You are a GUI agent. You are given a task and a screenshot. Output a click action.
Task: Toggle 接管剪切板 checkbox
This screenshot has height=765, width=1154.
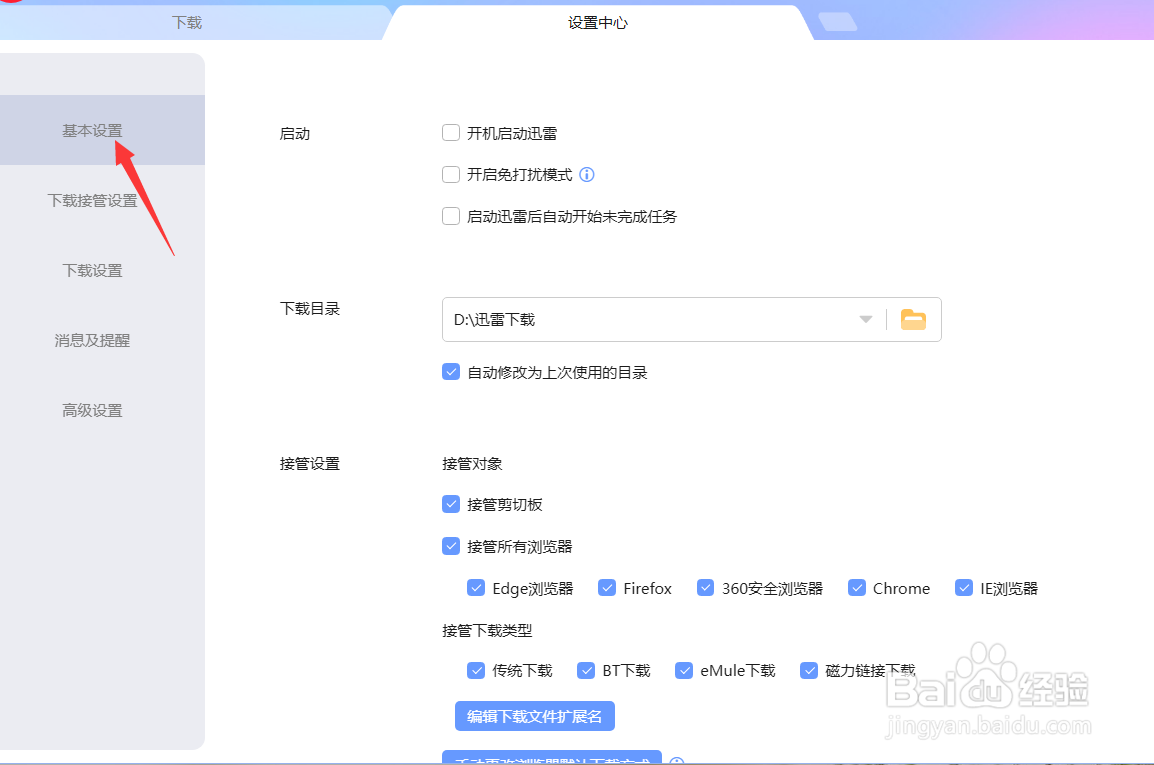(450, 504)
